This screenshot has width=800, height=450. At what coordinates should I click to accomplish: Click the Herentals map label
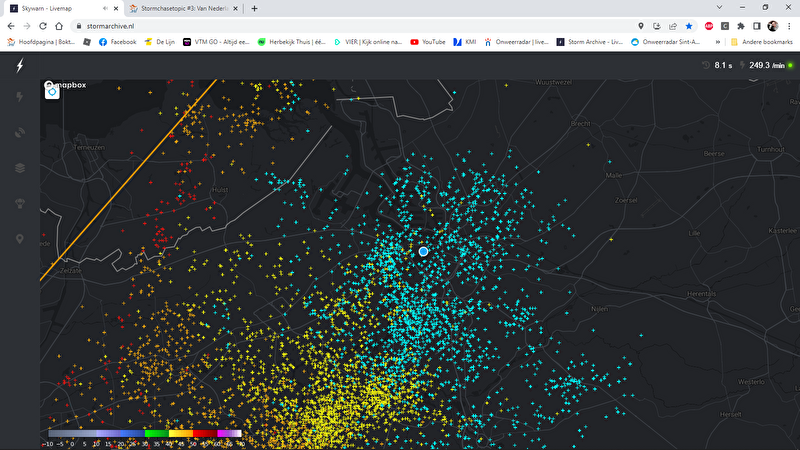pos(702,294)
